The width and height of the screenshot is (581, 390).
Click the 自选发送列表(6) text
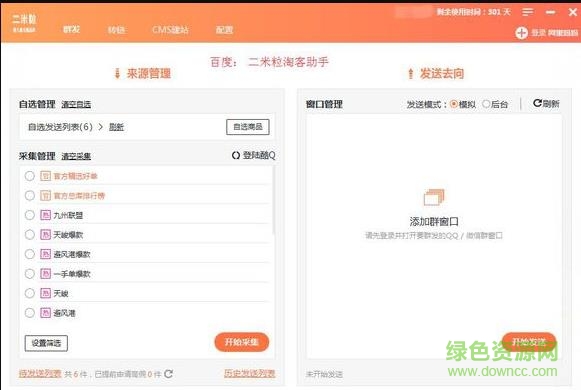click(60, 127)
